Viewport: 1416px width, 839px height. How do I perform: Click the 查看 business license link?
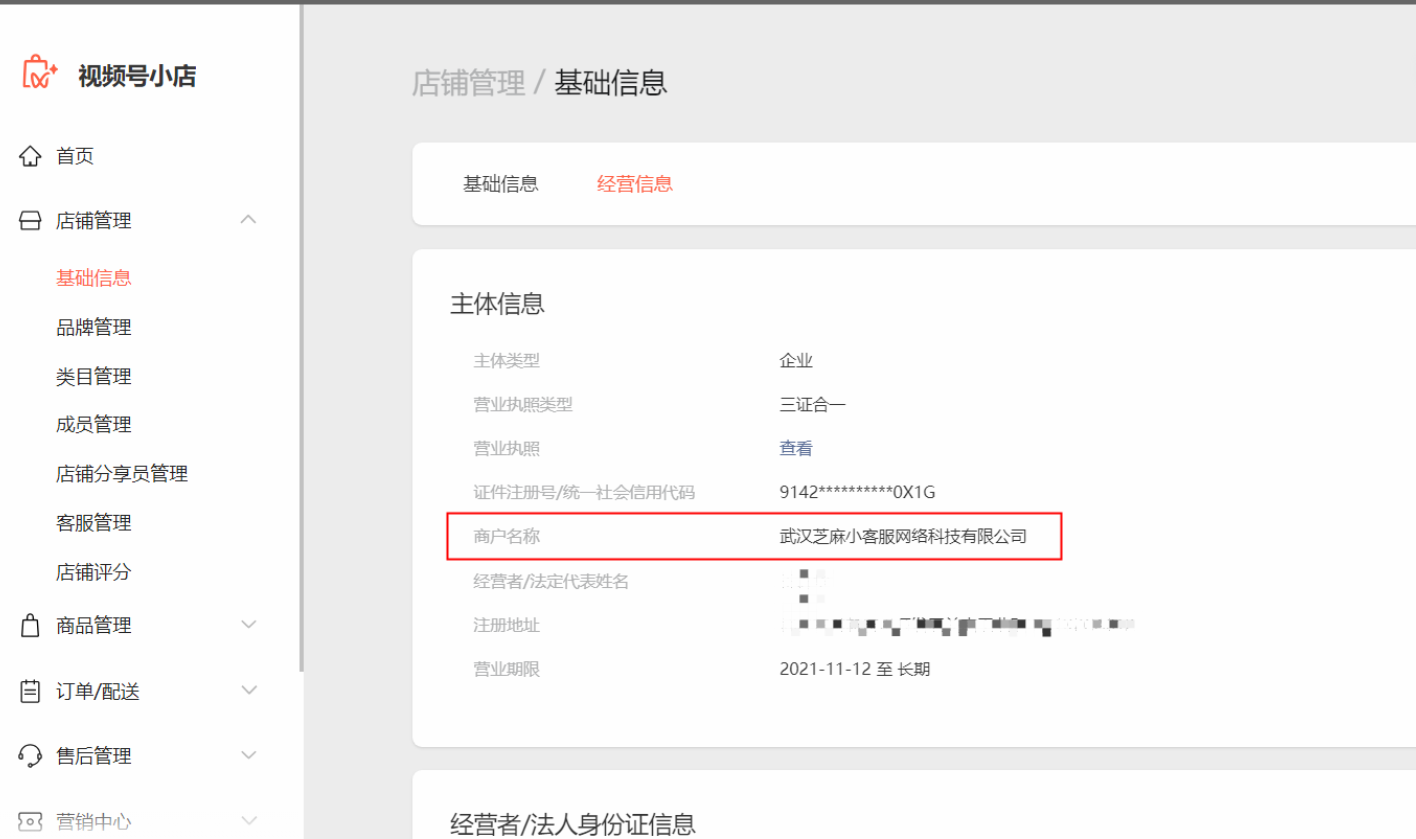796,448
